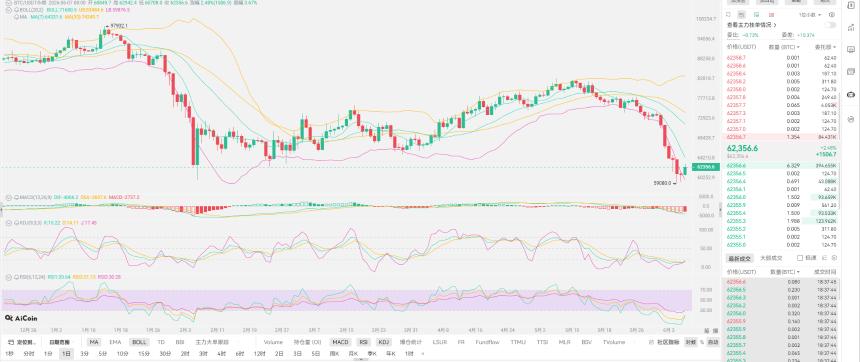860x362 pixels.
Task: Switch to the 大额成交 tab
Action: (x=771, y=258)
